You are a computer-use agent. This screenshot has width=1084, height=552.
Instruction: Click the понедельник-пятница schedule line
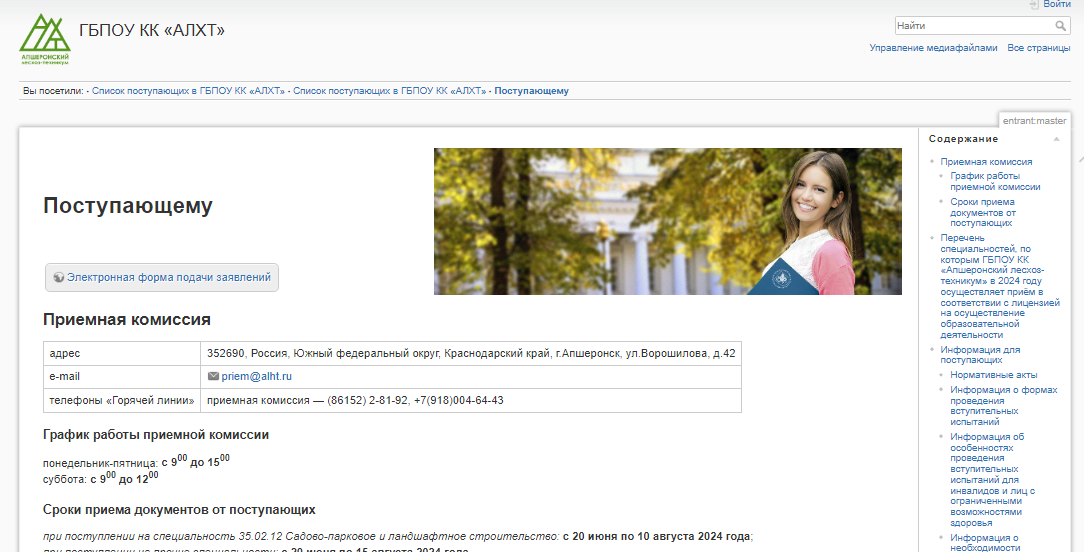136,461
